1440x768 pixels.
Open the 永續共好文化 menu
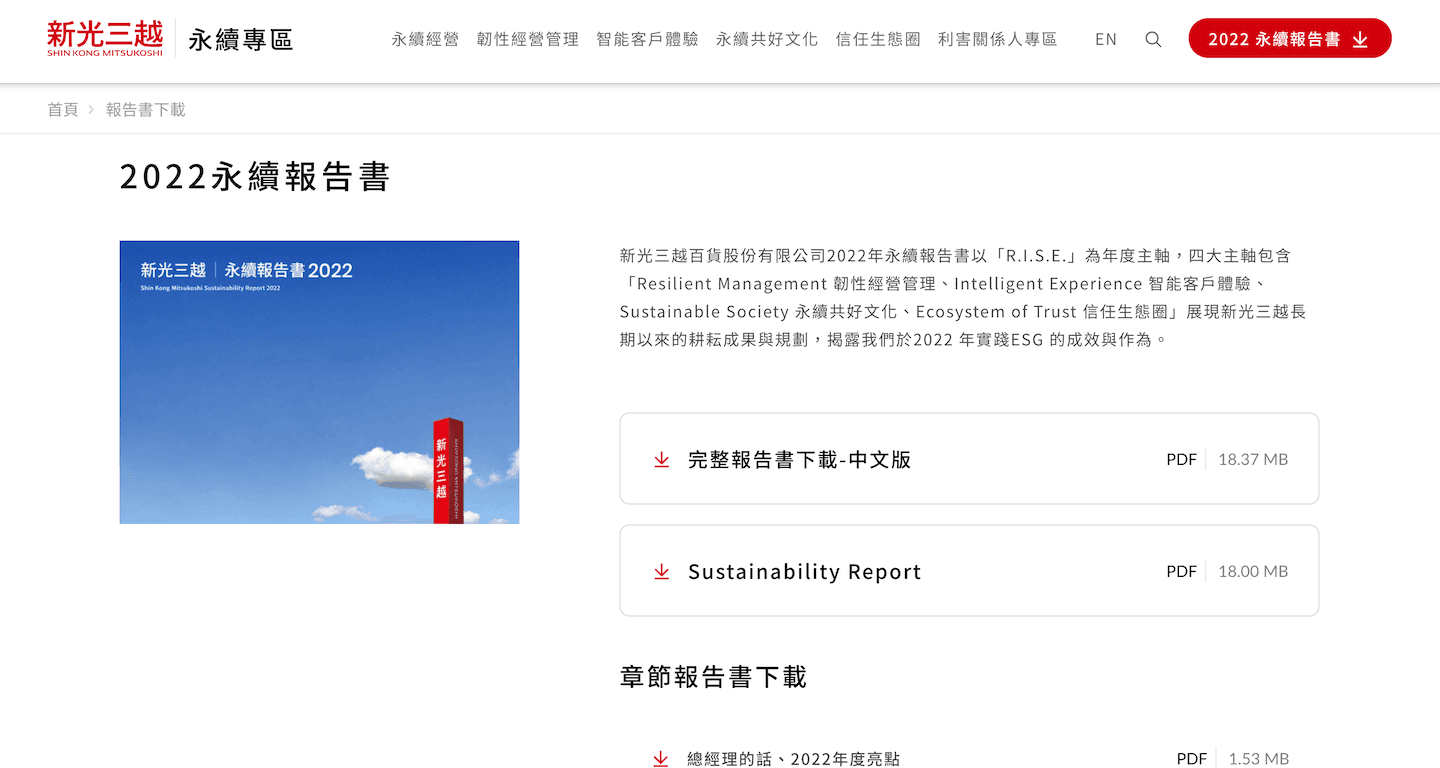[x=767, y=39]
